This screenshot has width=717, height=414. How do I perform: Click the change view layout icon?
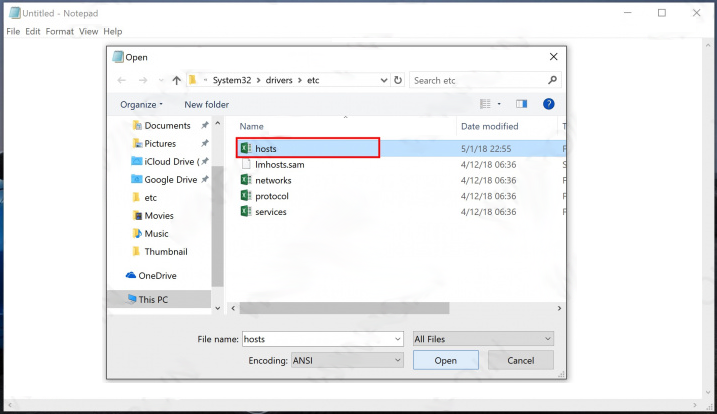485,104
